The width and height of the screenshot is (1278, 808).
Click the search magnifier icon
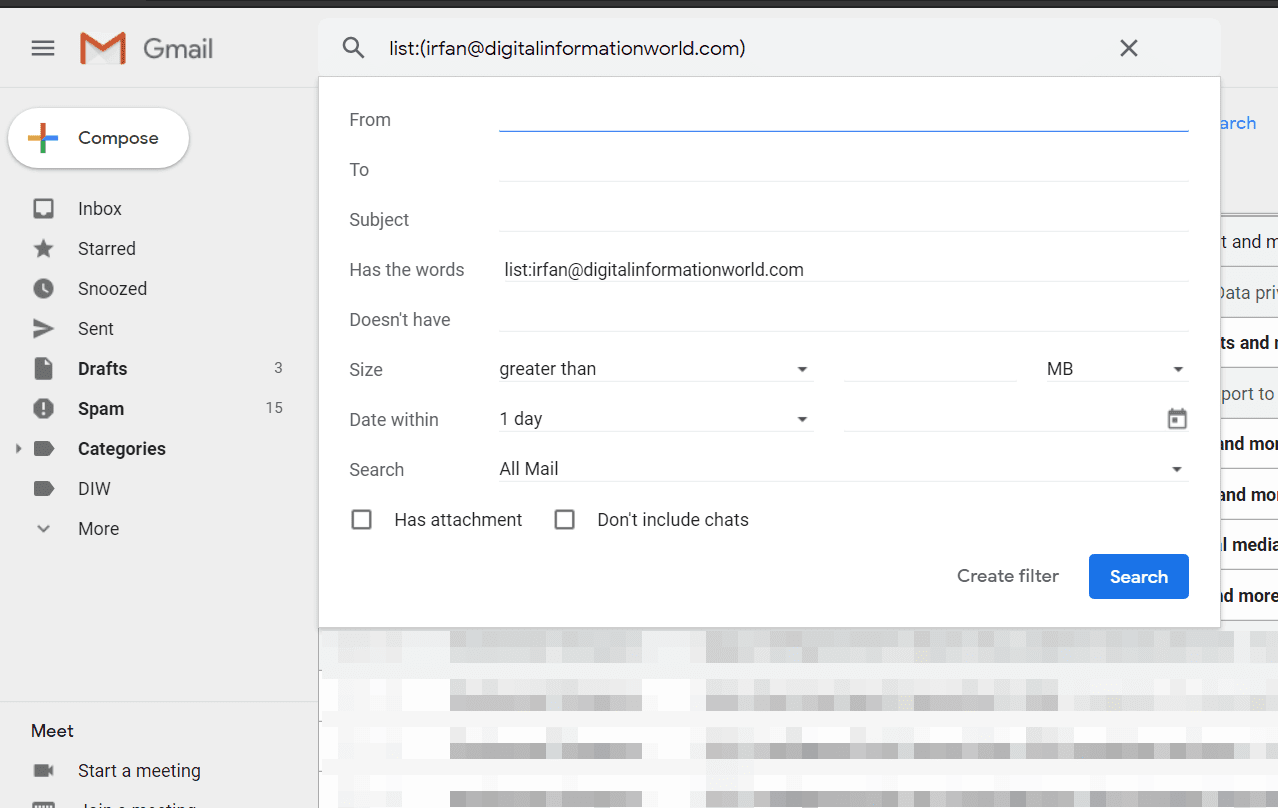tap(353, 48)
